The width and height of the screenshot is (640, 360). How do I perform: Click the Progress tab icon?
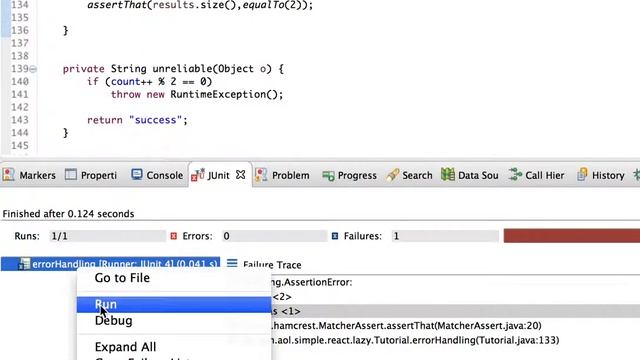(x=328, y=176)
